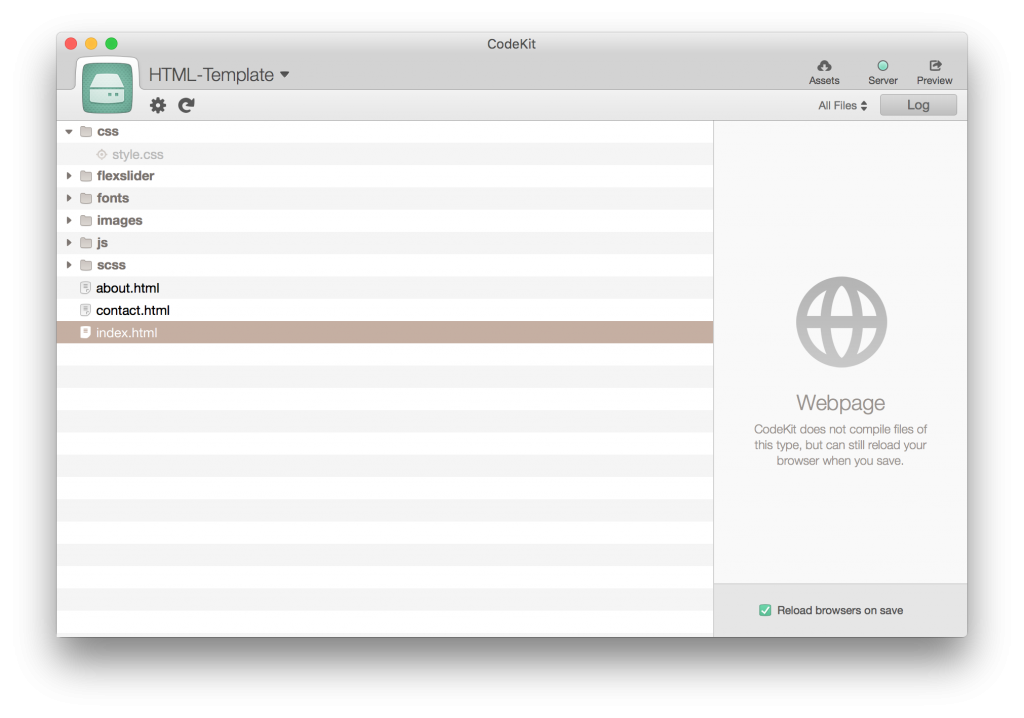Uncheck Reload browsers on save

click(765, 610)
